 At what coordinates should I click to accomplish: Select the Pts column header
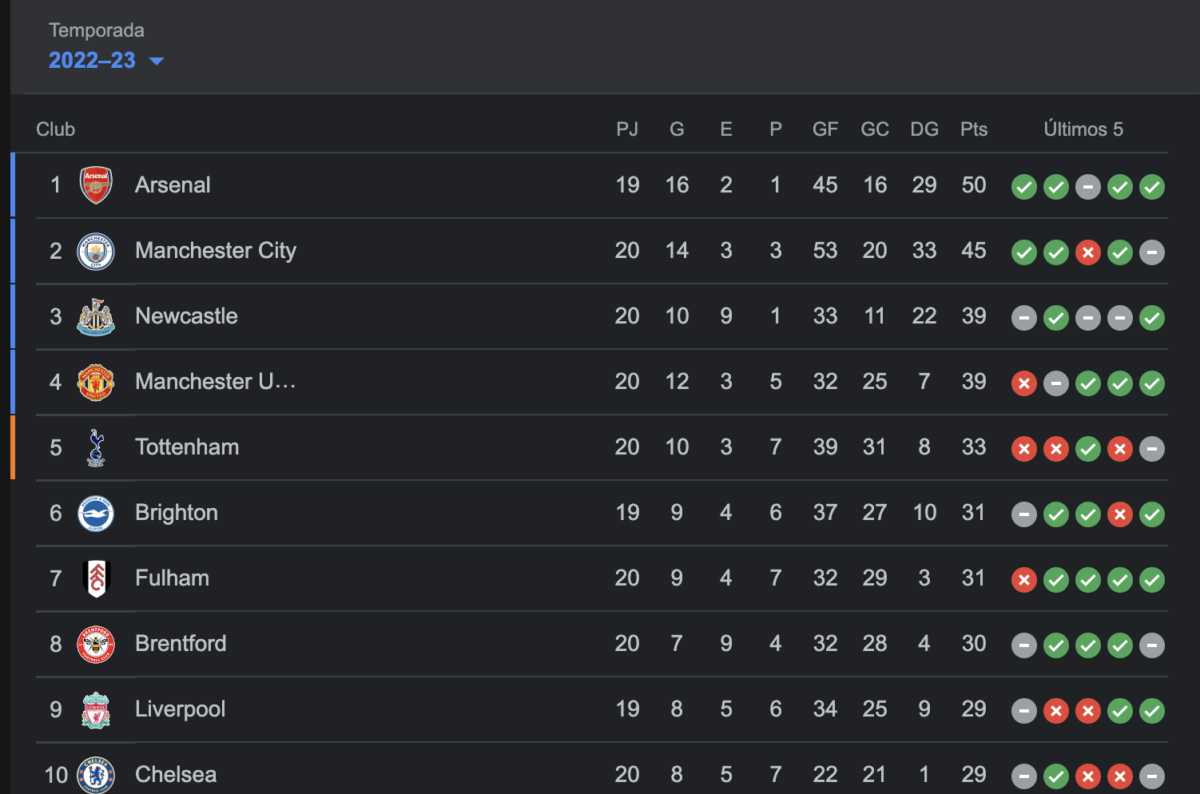tap(974, 129)
